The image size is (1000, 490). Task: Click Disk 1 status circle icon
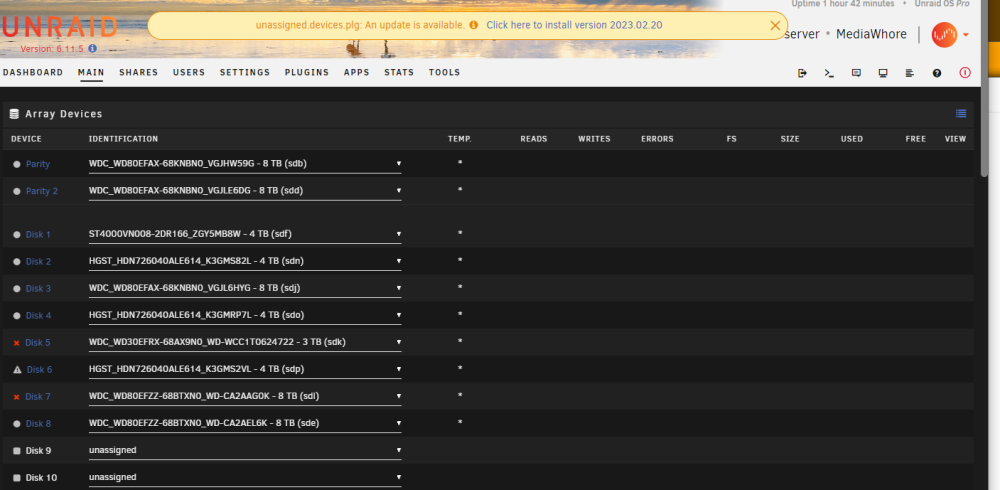(x=17, y=234)
